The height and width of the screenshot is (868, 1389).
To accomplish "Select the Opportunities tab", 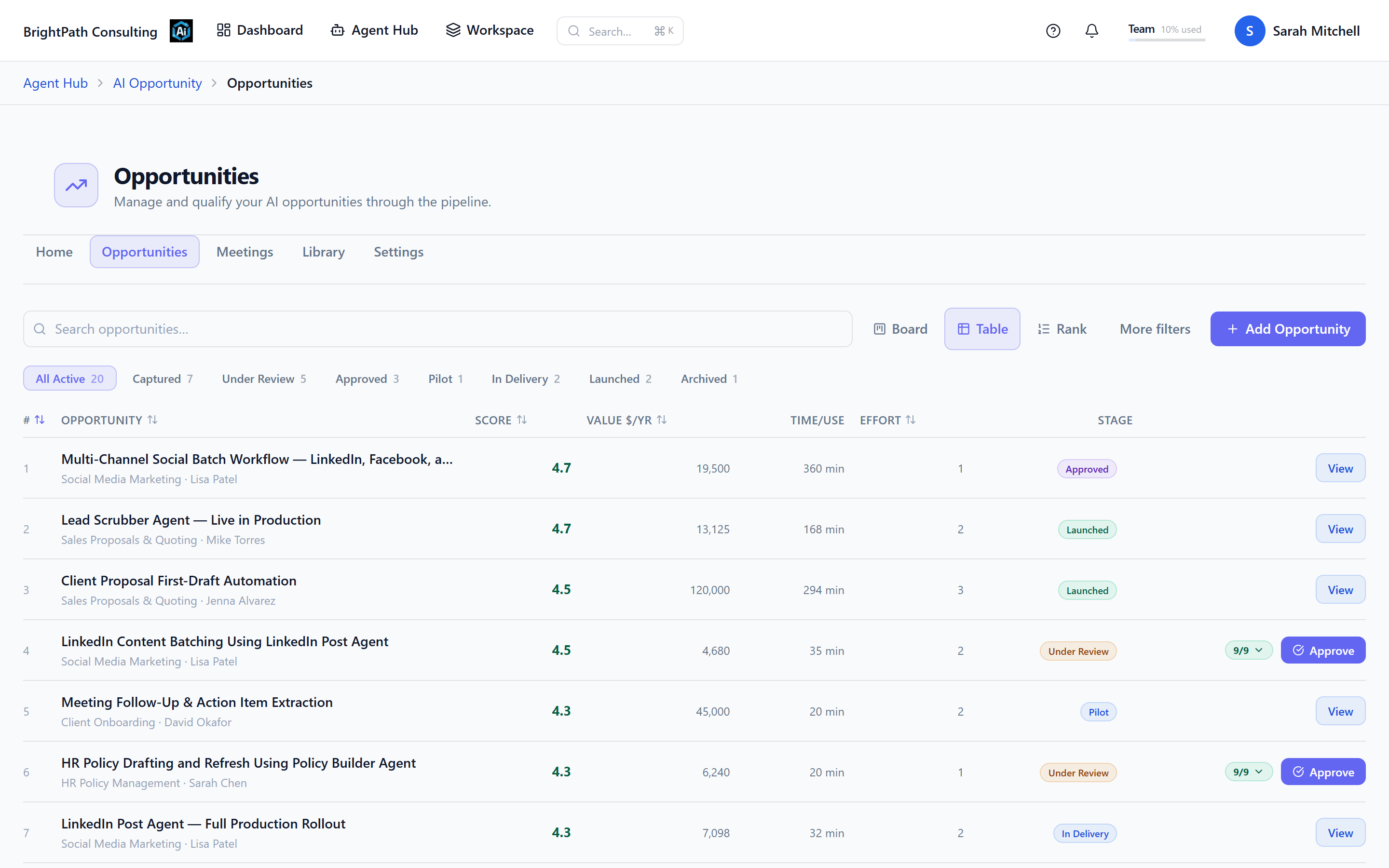I will click(145, 251).
